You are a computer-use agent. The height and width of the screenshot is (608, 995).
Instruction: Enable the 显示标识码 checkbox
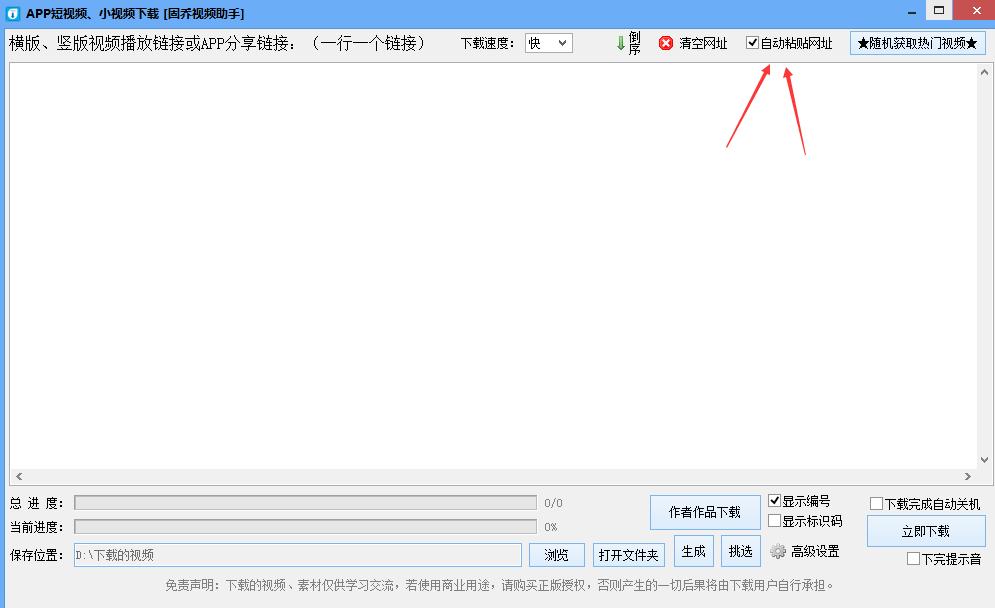[x=775, y=521]
